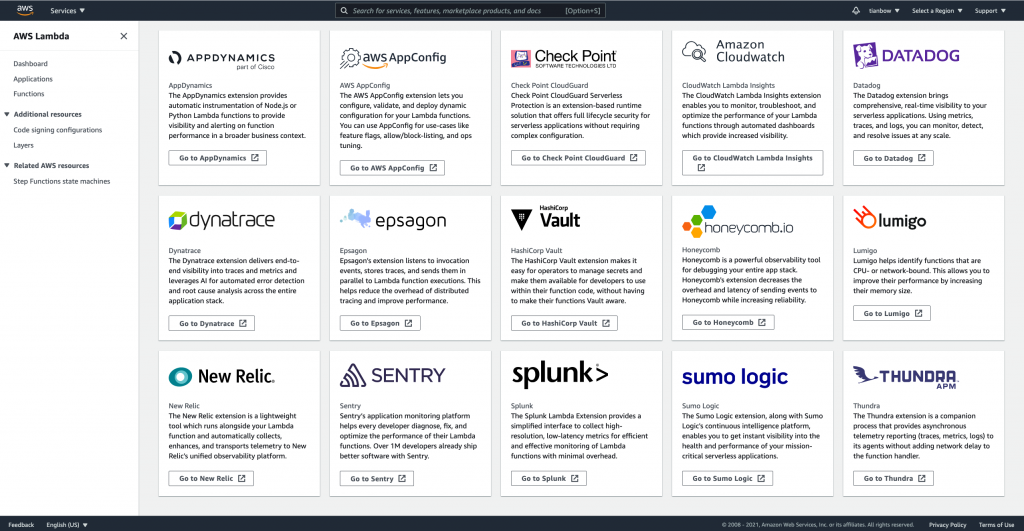The height and width of the screenshot is (531, 1024).
Task: Click the honeycomb.io logo
Action: 738,221
